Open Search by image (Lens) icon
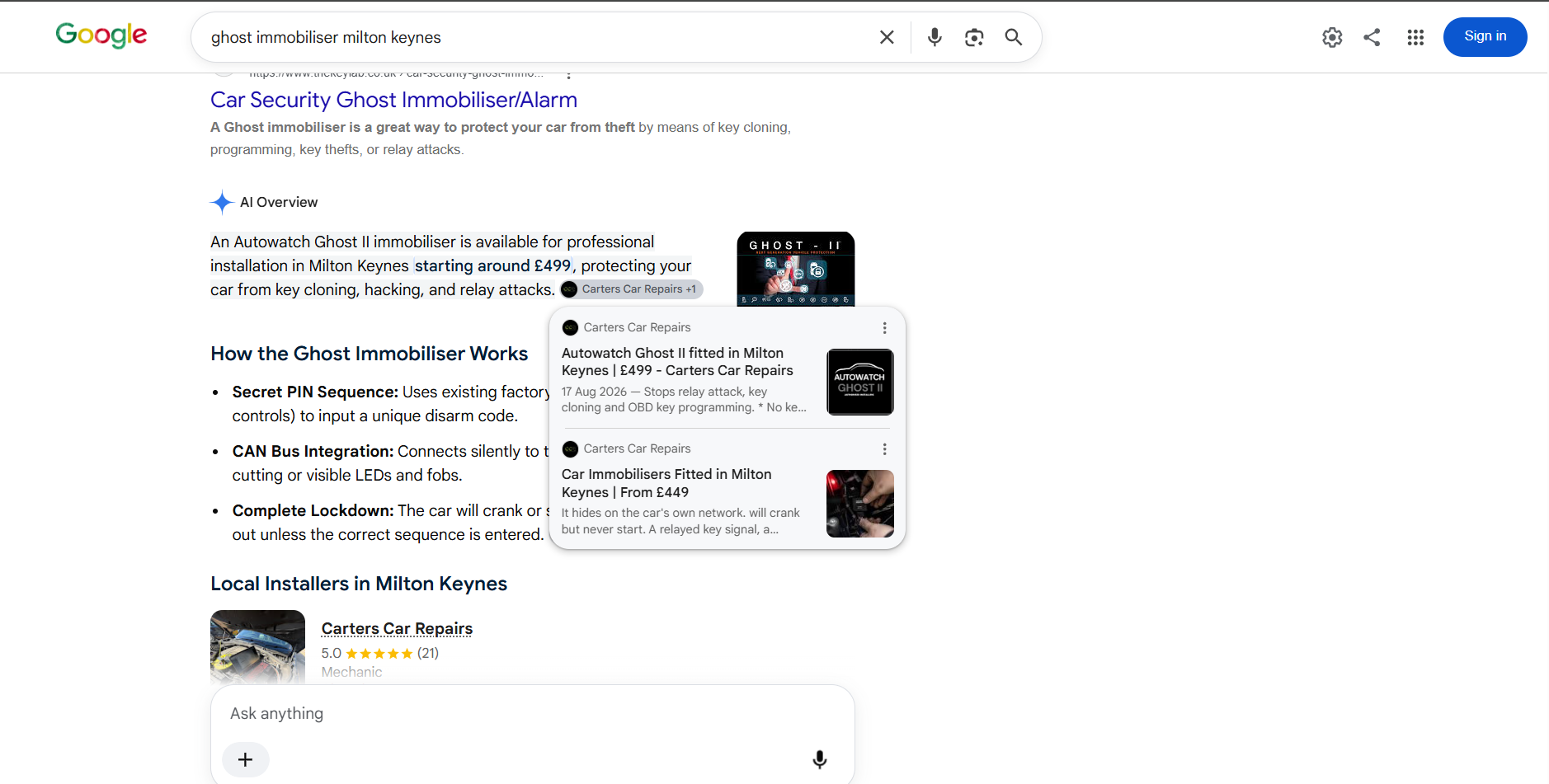The height and width of the screenshot is (784, 1549). [974, 37]
